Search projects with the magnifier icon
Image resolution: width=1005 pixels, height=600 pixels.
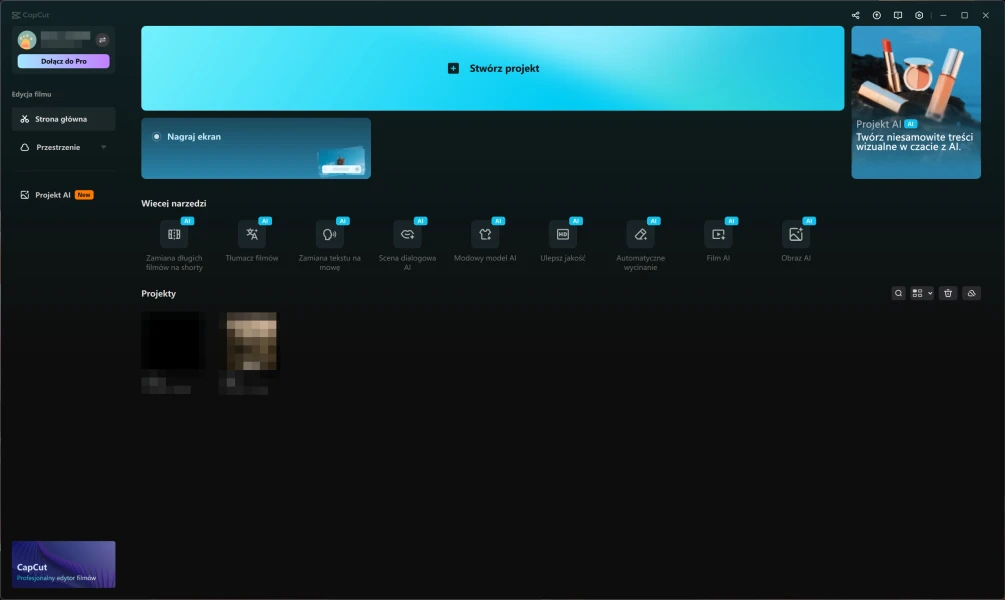click(898, 293)
